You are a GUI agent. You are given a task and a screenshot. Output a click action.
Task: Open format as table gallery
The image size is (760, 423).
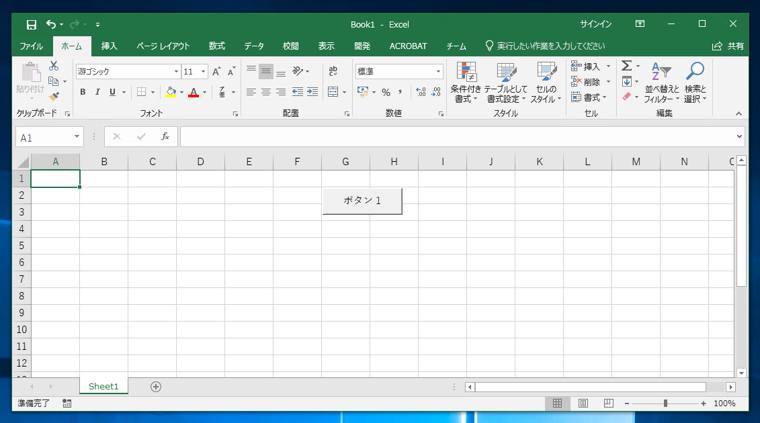pyautogui.click(x=507, y=82)
